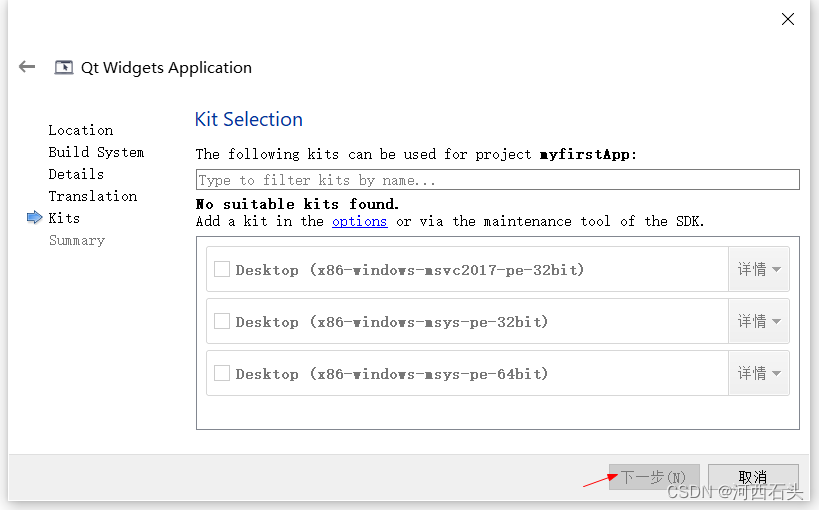The image size is (819, 510).
Task: Select the Build System step
Action: (x=96, y=152)
